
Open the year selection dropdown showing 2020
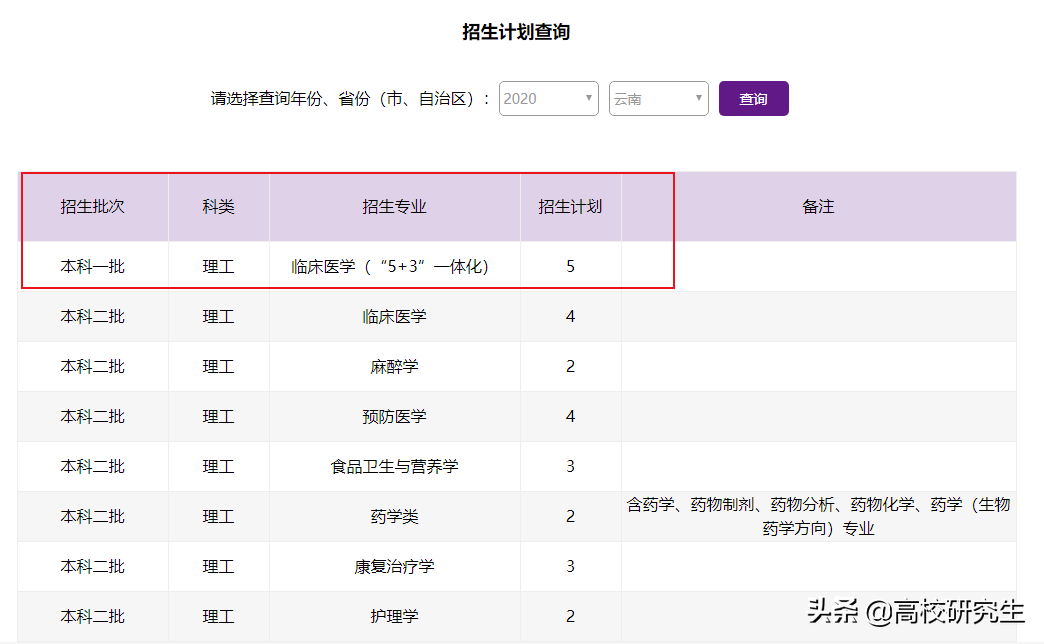click(x=548, y=98)
